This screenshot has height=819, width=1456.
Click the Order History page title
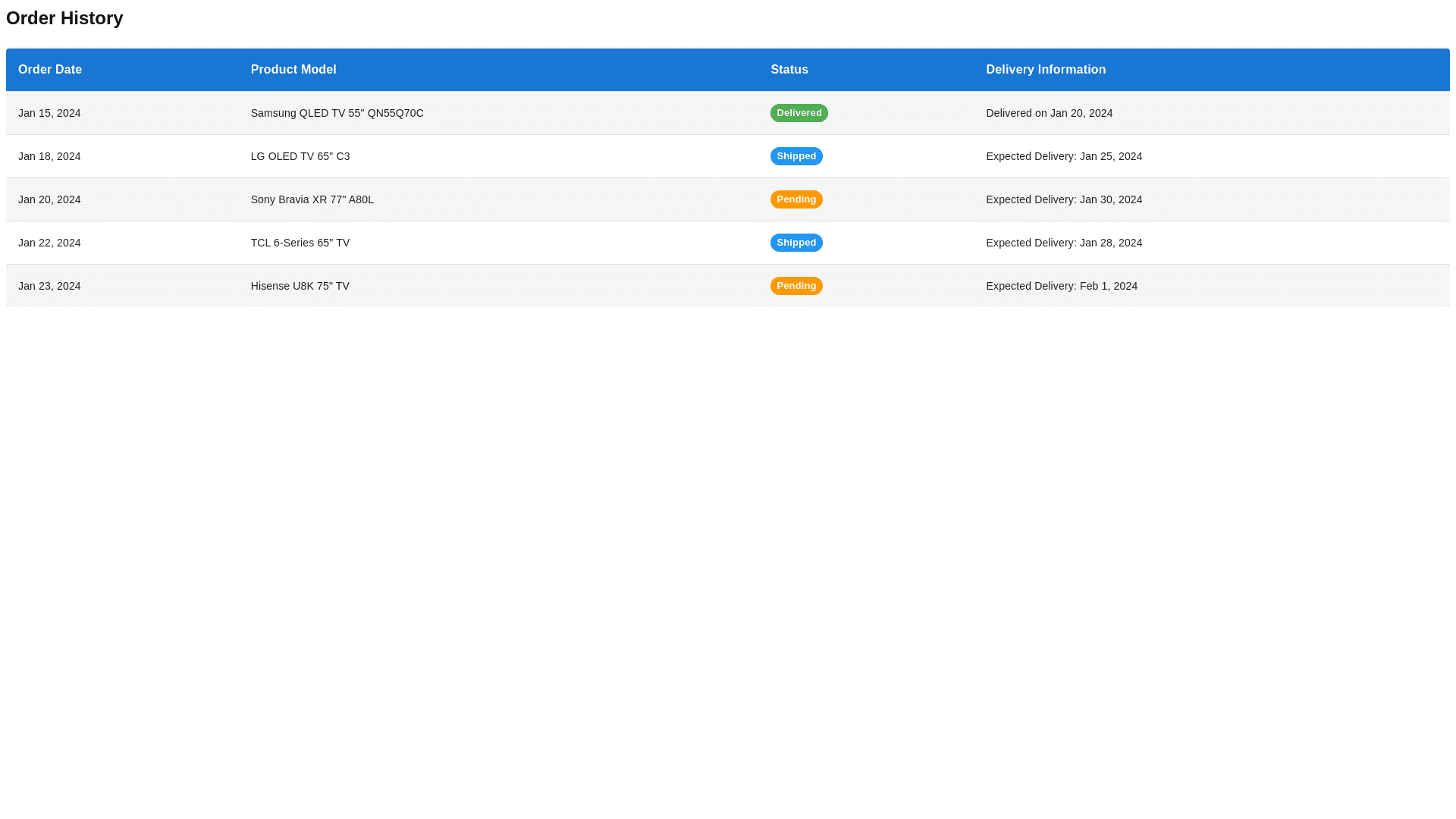(64, 18)
